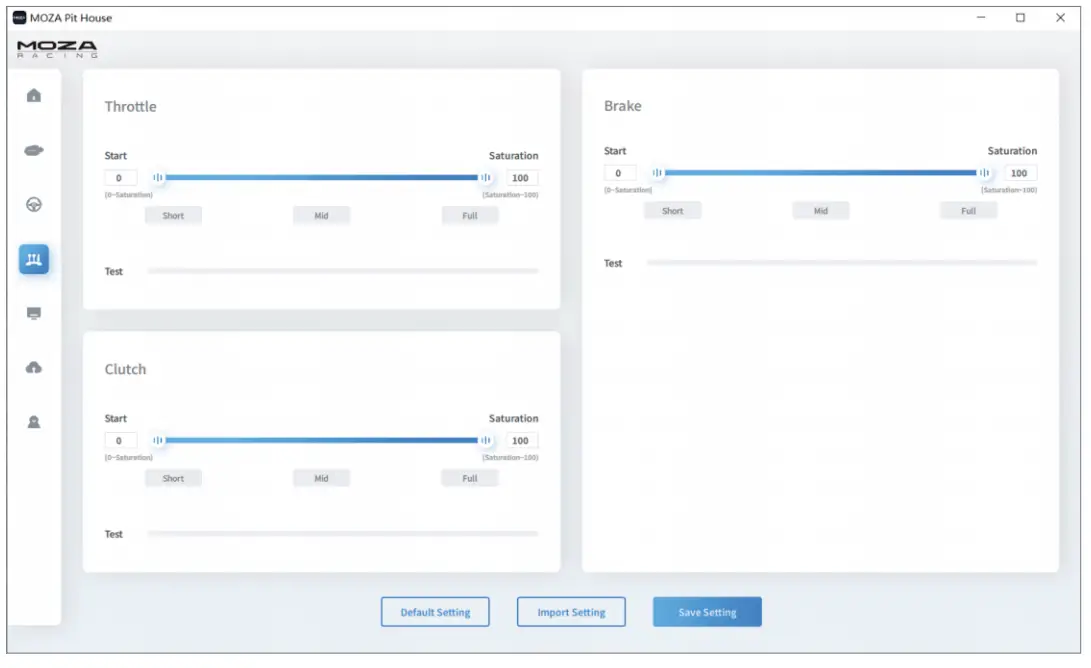Open the wheel base sidebar icon
Viewport: 1091px width, 668px height.
[33, 150]
